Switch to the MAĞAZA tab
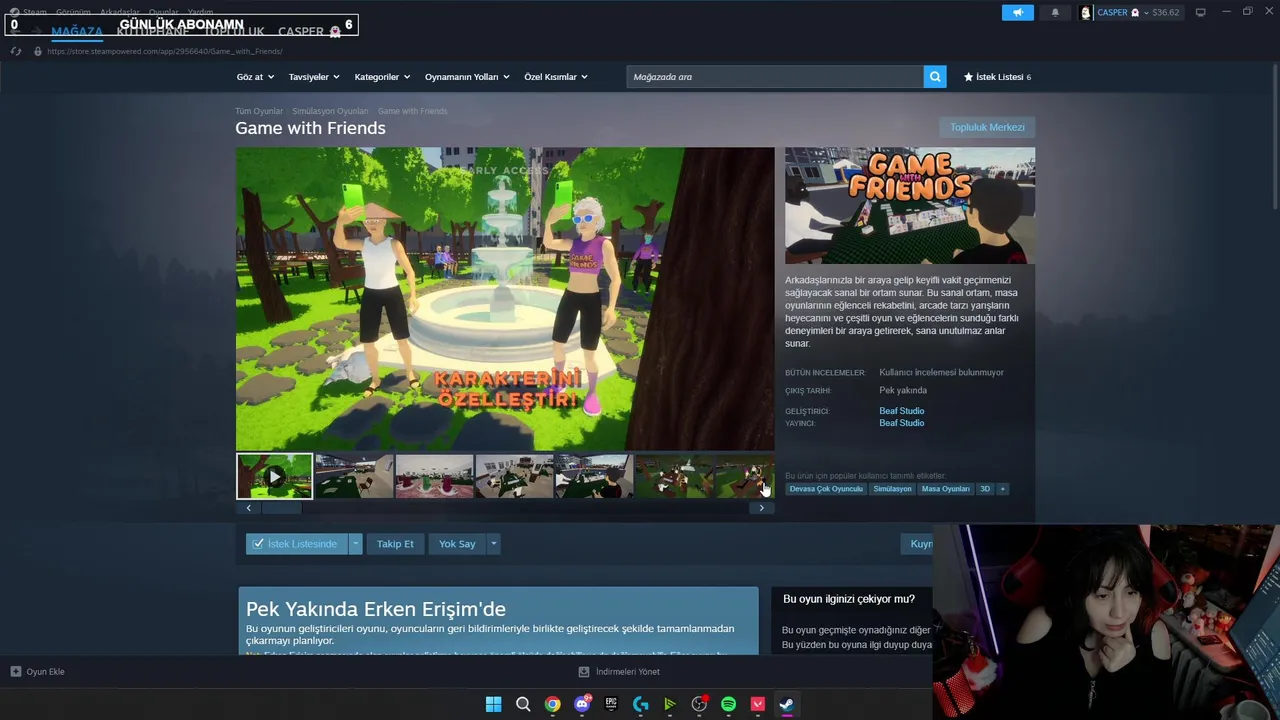Image resolution: width=1280 pixels, height=720 pixels. (x=77, y=31)
